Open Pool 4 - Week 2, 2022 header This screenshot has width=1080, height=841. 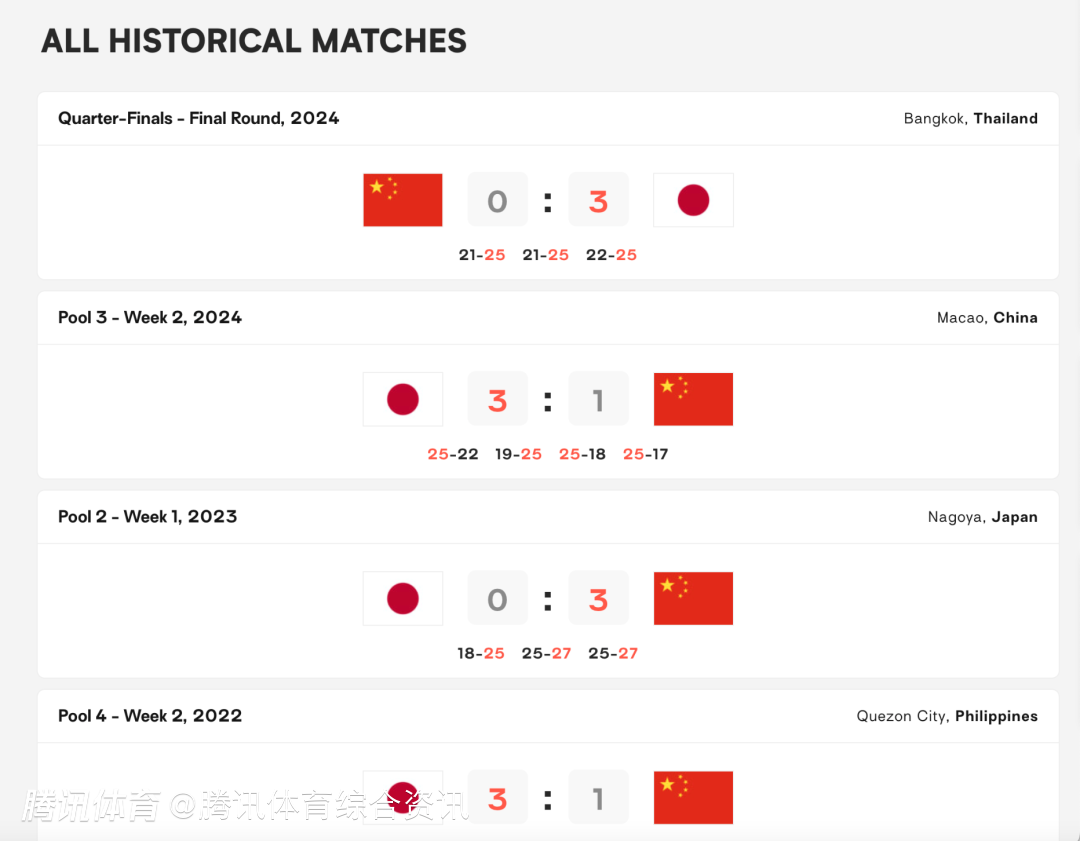click(x=150, y=715)
